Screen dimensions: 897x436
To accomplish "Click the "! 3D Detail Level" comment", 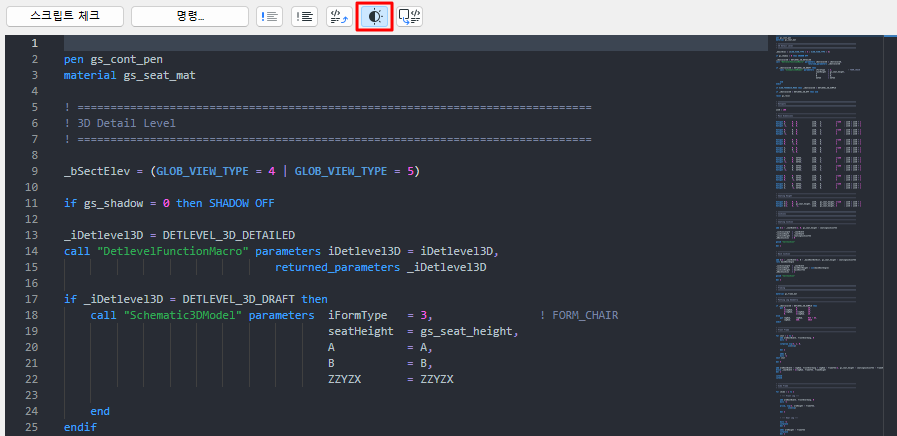I will pyautogui.click(x=120, y=123).
